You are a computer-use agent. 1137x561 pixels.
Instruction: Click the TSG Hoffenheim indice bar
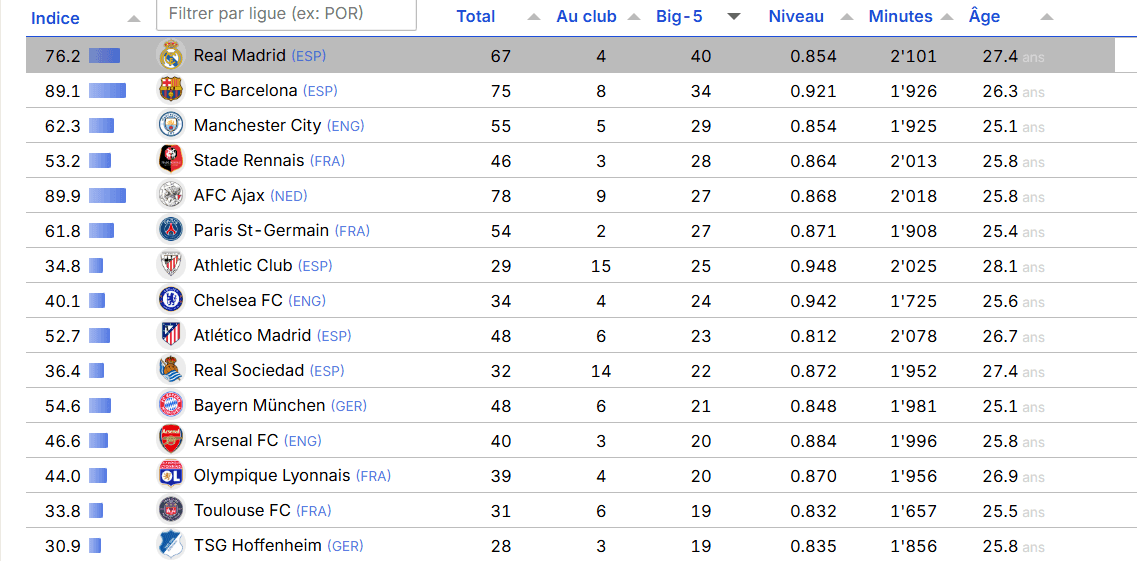pos(95,545)
